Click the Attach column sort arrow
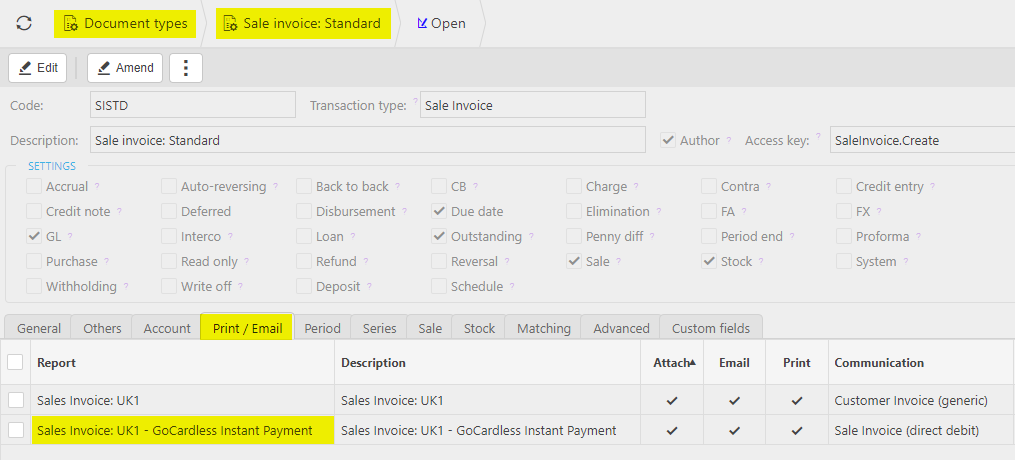The height and width of the screenshot is (460, 1015). coord(692,362)
